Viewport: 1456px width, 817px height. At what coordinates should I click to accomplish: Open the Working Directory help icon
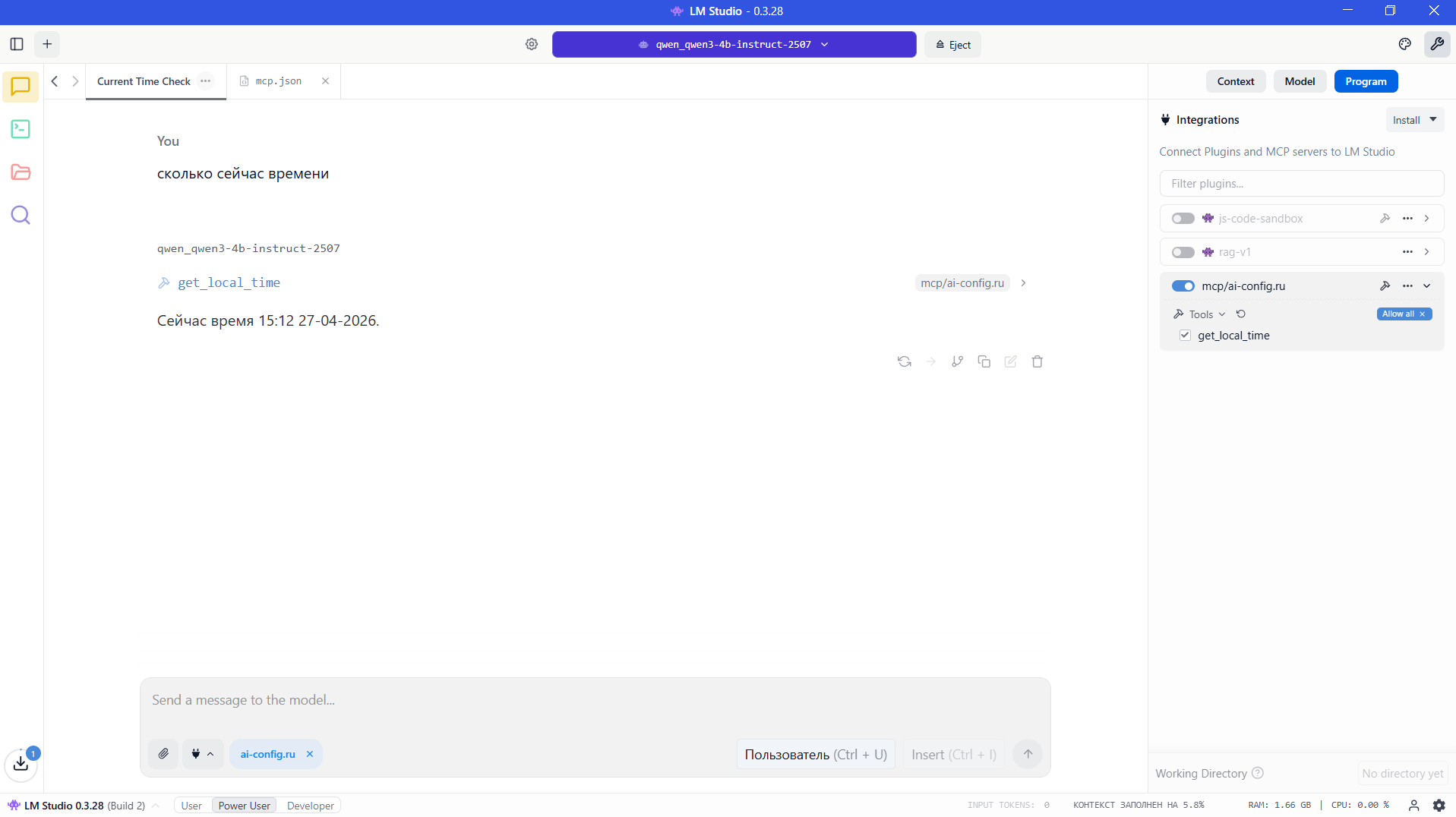[x=1258, y=774]
